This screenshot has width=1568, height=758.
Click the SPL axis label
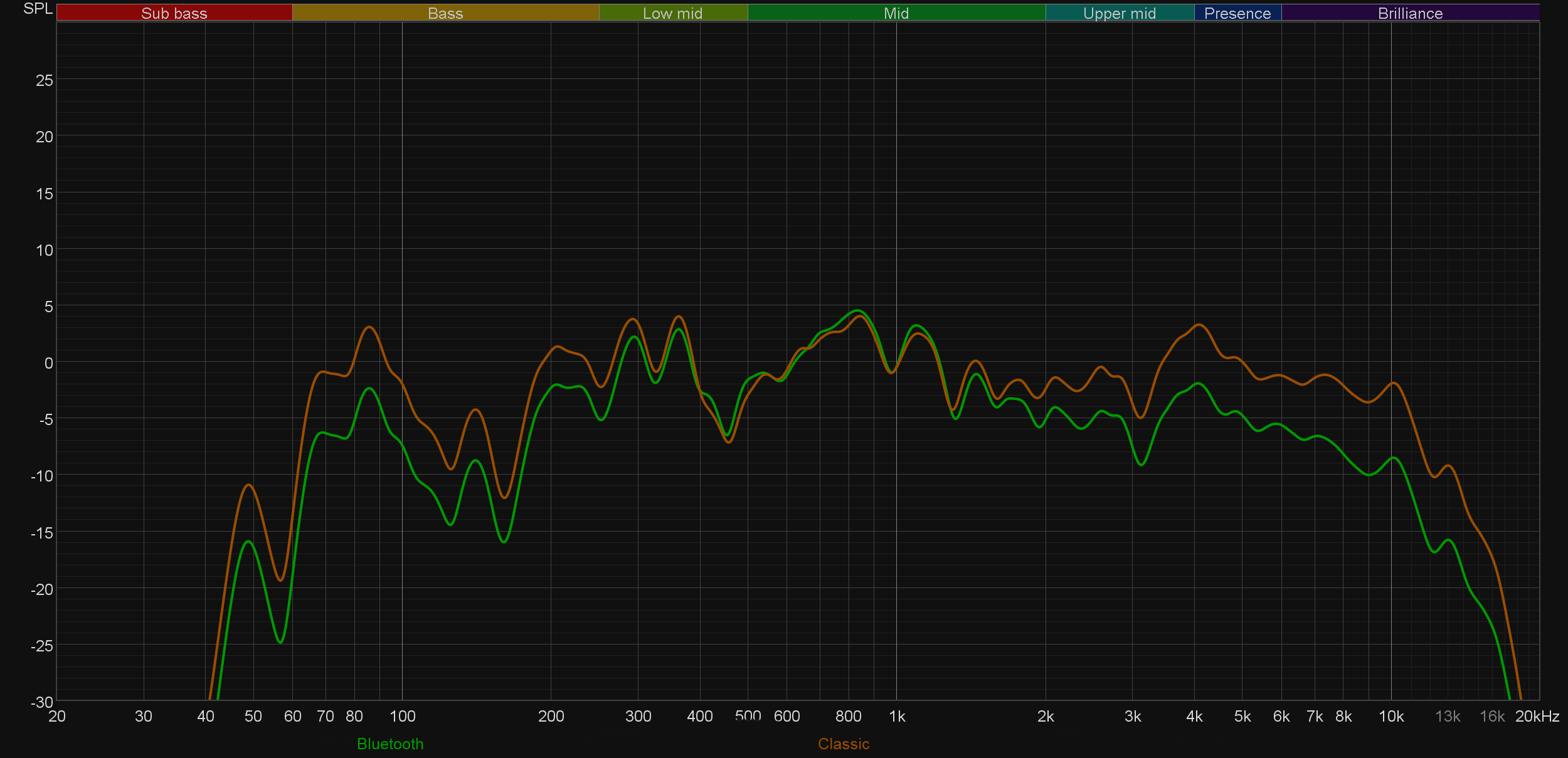click(38, 9)
